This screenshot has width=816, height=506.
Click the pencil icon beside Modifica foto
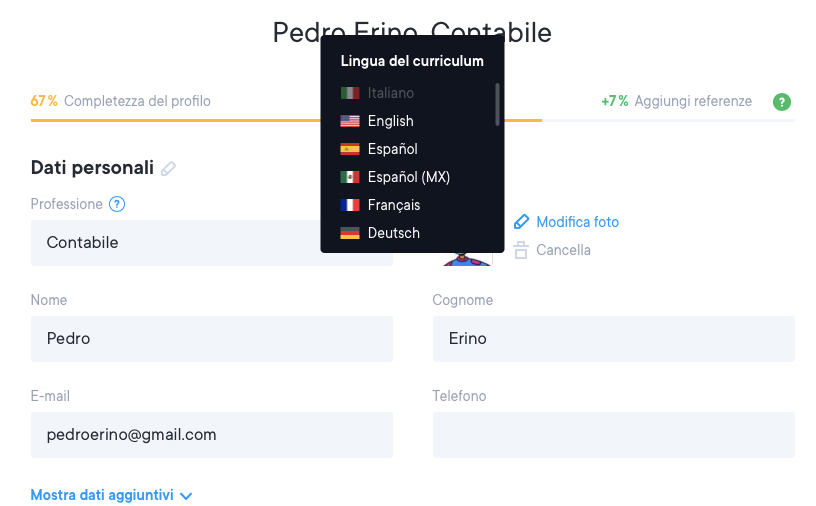point(521,222)
